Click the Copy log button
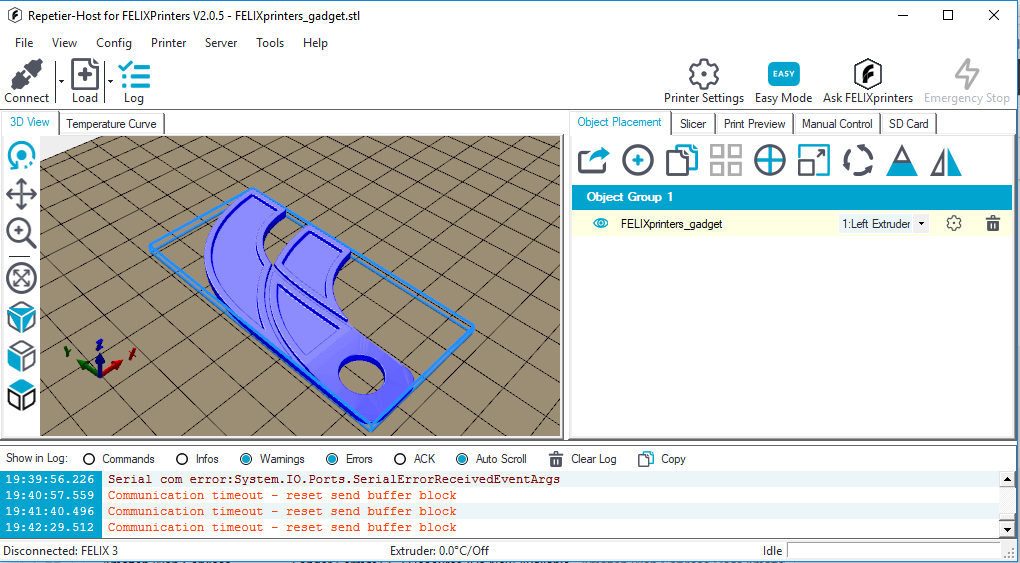1020x563 pixels. point(662,459)
